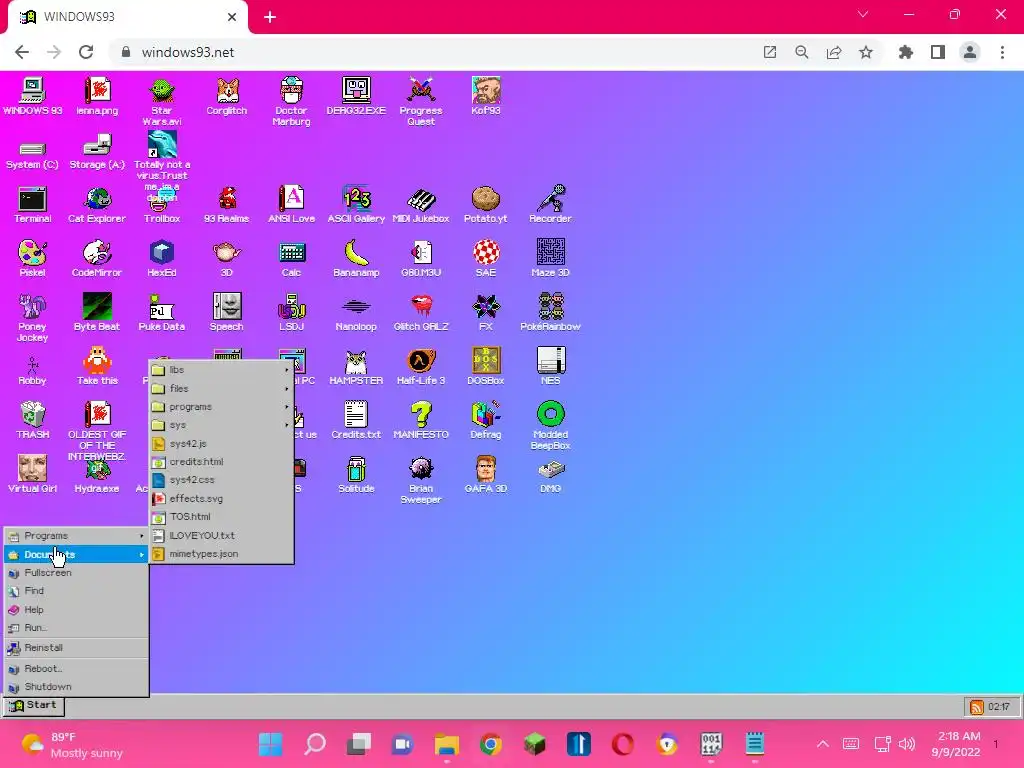Screen dimensions: 1024x768
Task: Launch Potato.yt icon
Action: point(485,205)
